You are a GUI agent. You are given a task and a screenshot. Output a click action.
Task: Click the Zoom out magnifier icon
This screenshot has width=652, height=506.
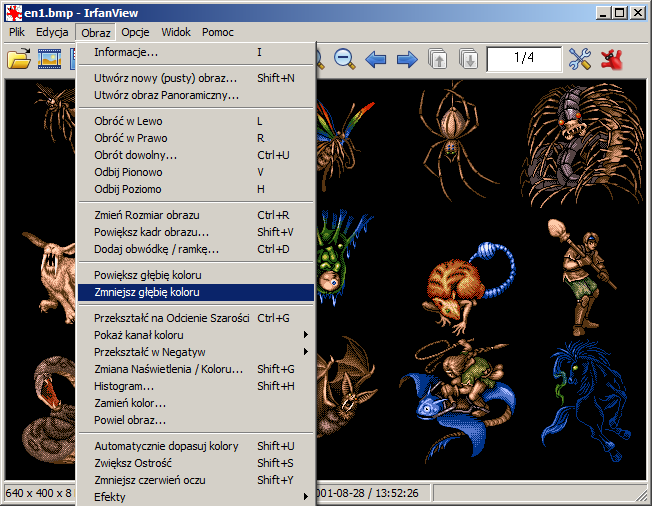tap(345, 59)
